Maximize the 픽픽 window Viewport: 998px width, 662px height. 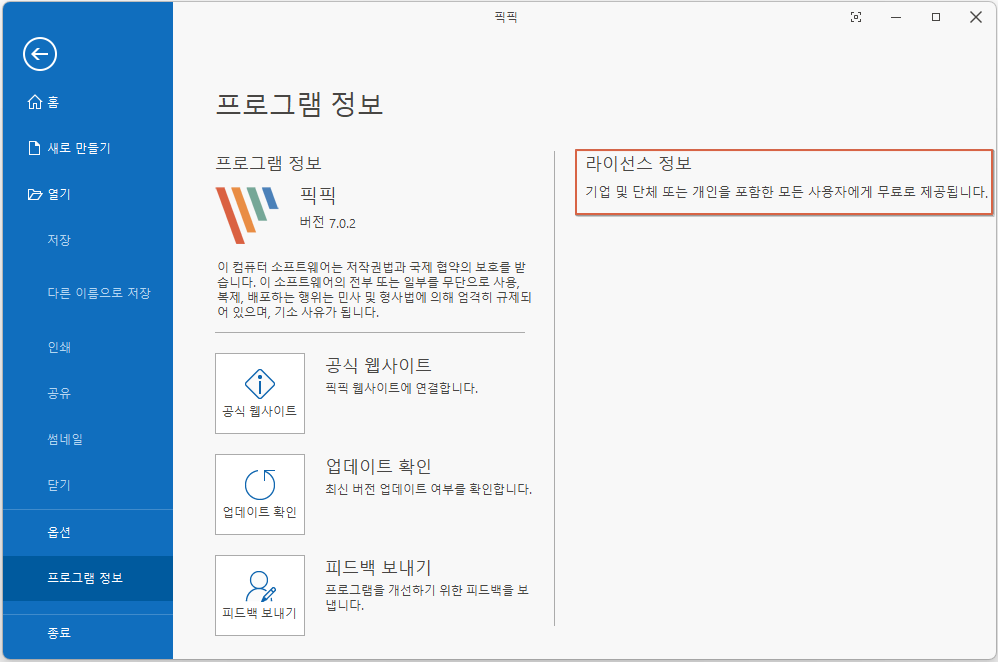point(936,17)
